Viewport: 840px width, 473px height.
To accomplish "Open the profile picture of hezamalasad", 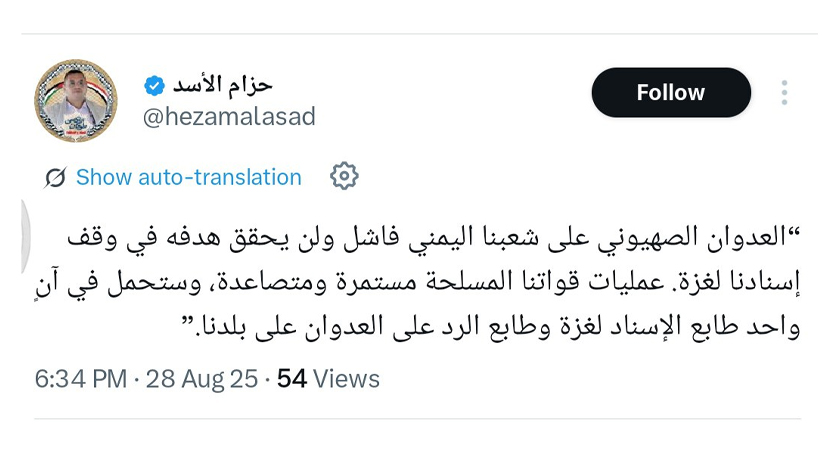I will (76, 101).
